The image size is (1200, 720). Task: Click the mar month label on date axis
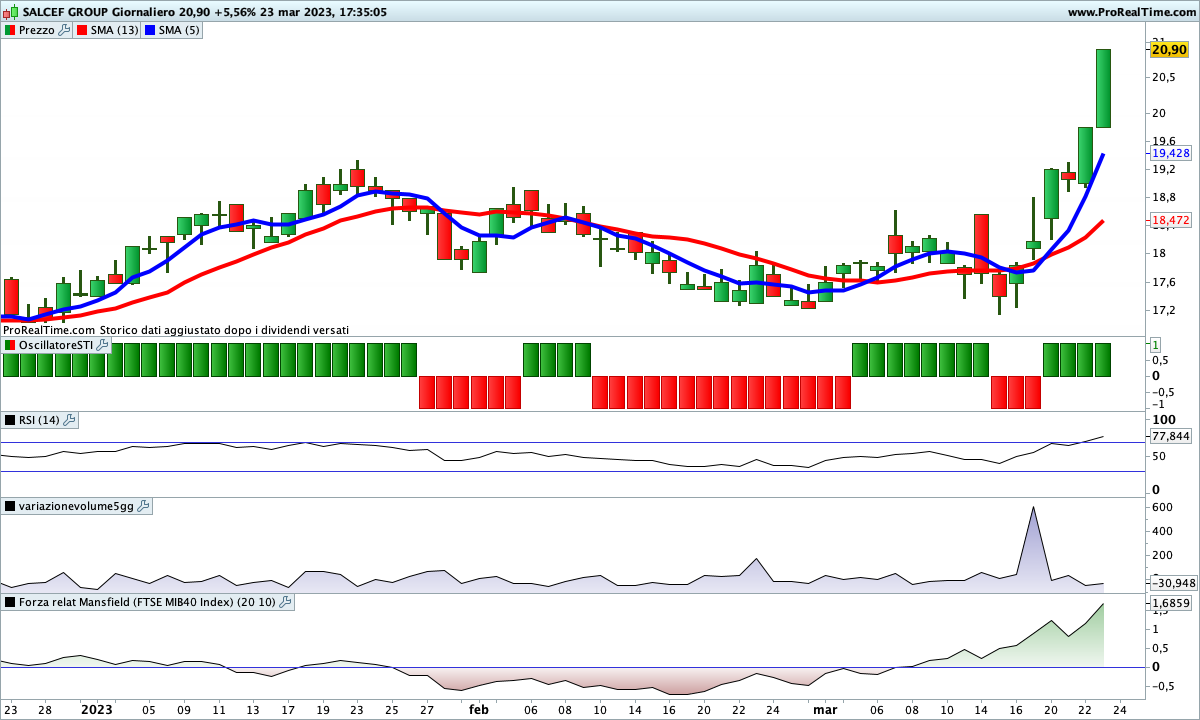tap(825, 709)
